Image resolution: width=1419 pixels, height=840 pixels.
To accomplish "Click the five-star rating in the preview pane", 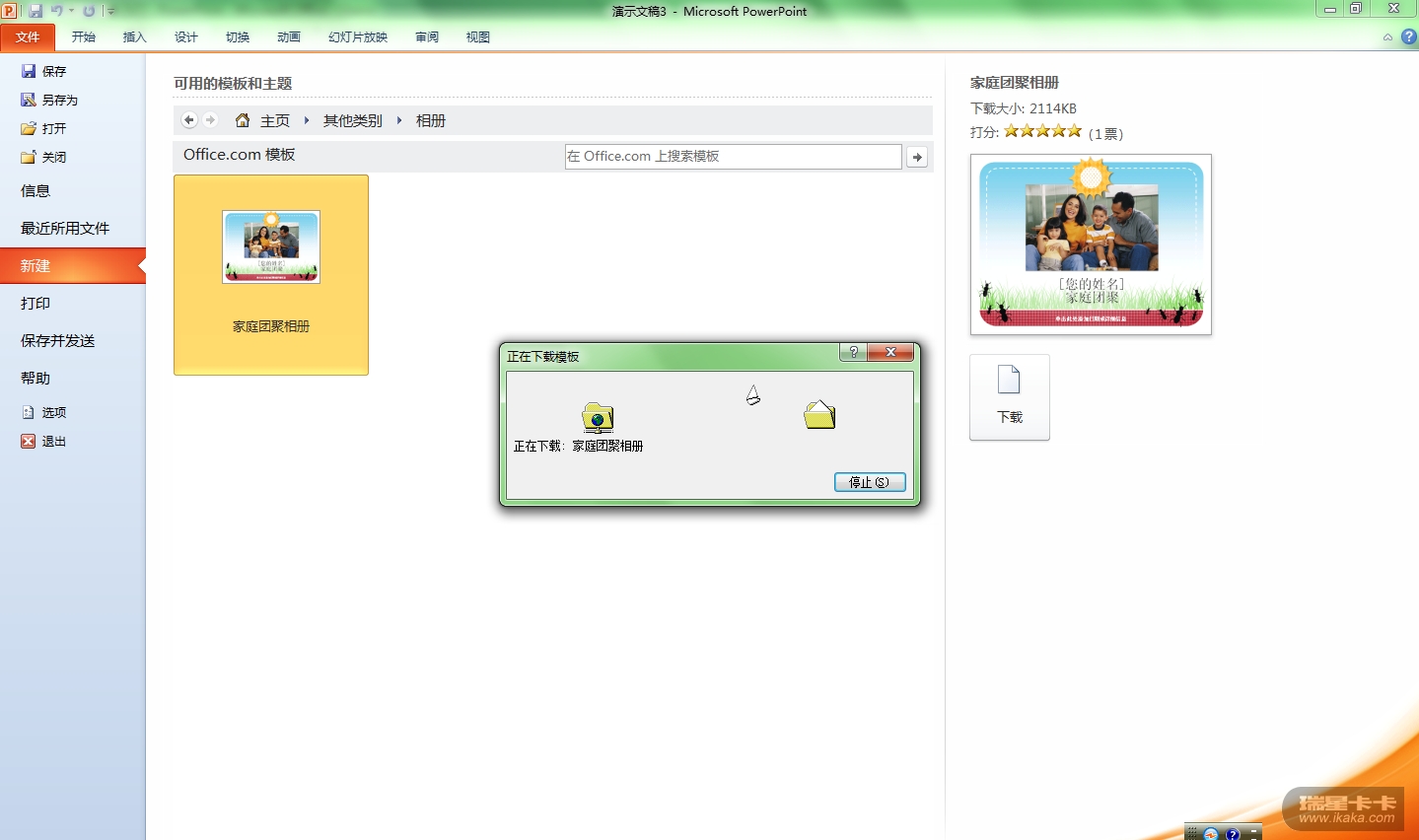I will pos(1043,131).
